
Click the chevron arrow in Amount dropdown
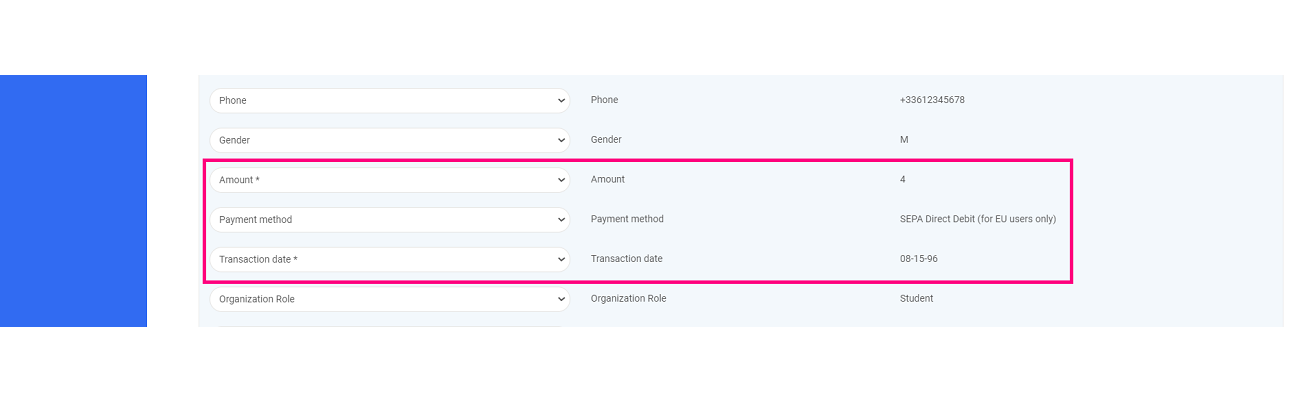tap(561, 180)
